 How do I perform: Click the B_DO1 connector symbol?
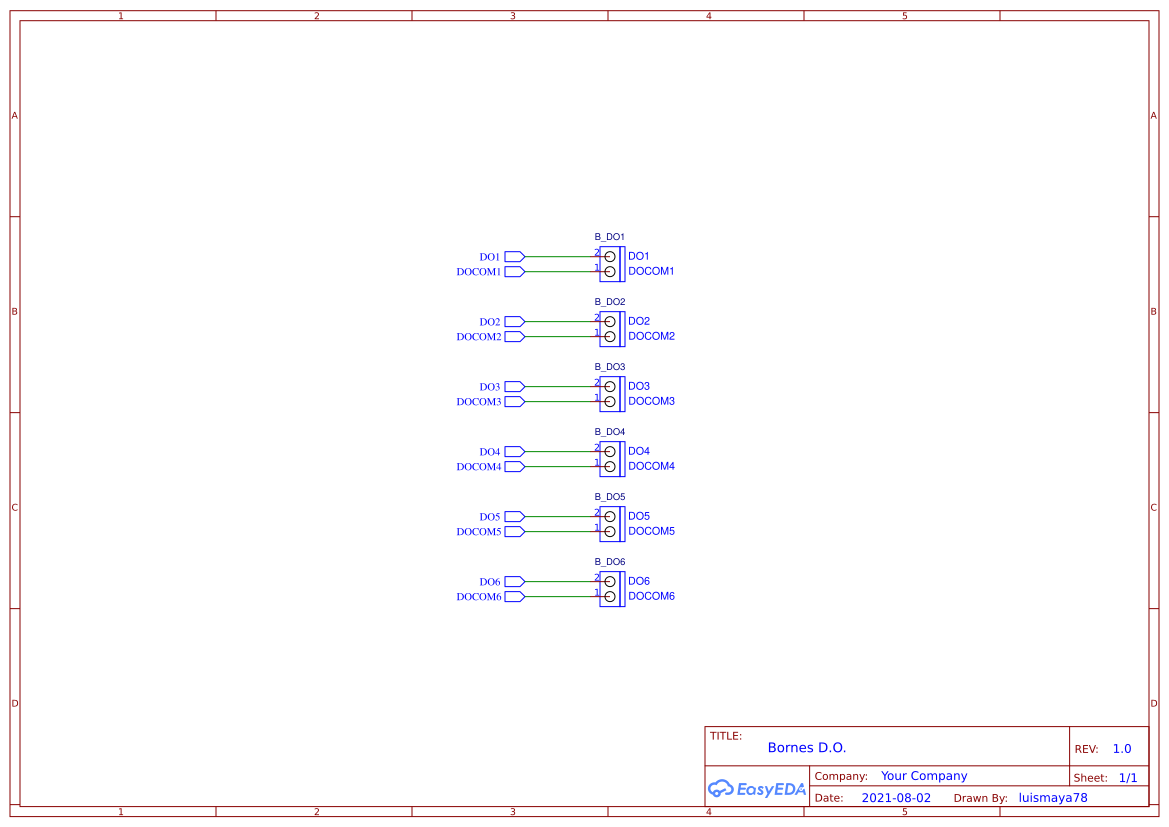[x=611, y=263]
